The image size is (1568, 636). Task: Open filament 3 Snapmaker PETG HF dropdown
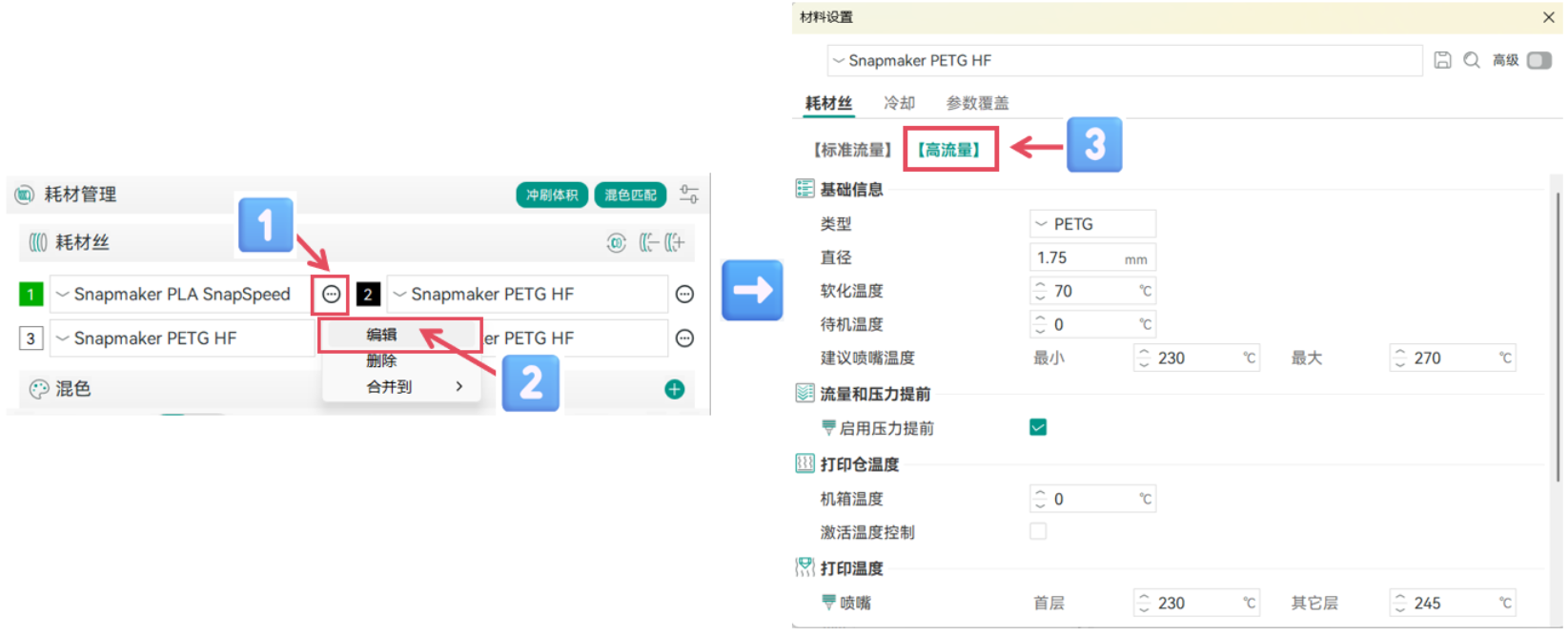tap(182, 339)
